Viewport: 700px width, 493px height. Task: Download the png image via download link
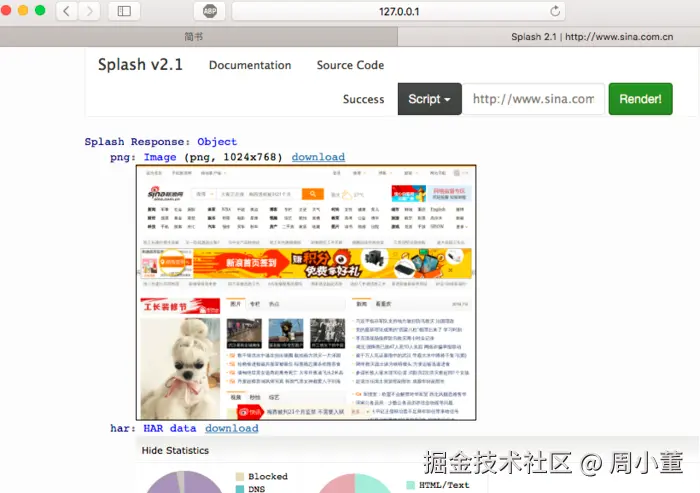pyautogui.click(x=318, y=157)
